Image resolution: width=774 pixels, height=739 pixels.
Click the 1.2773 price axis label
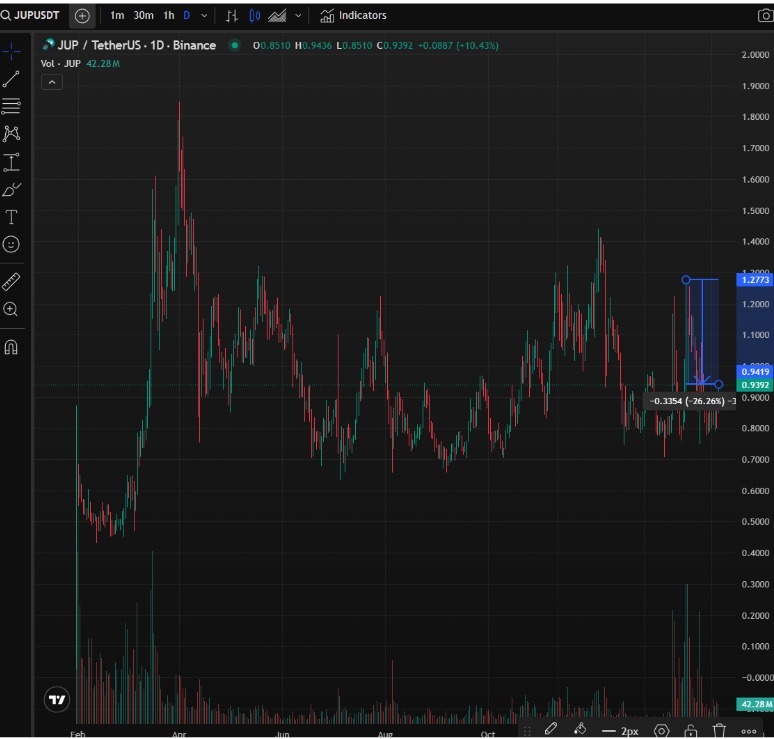click(755, 280)
